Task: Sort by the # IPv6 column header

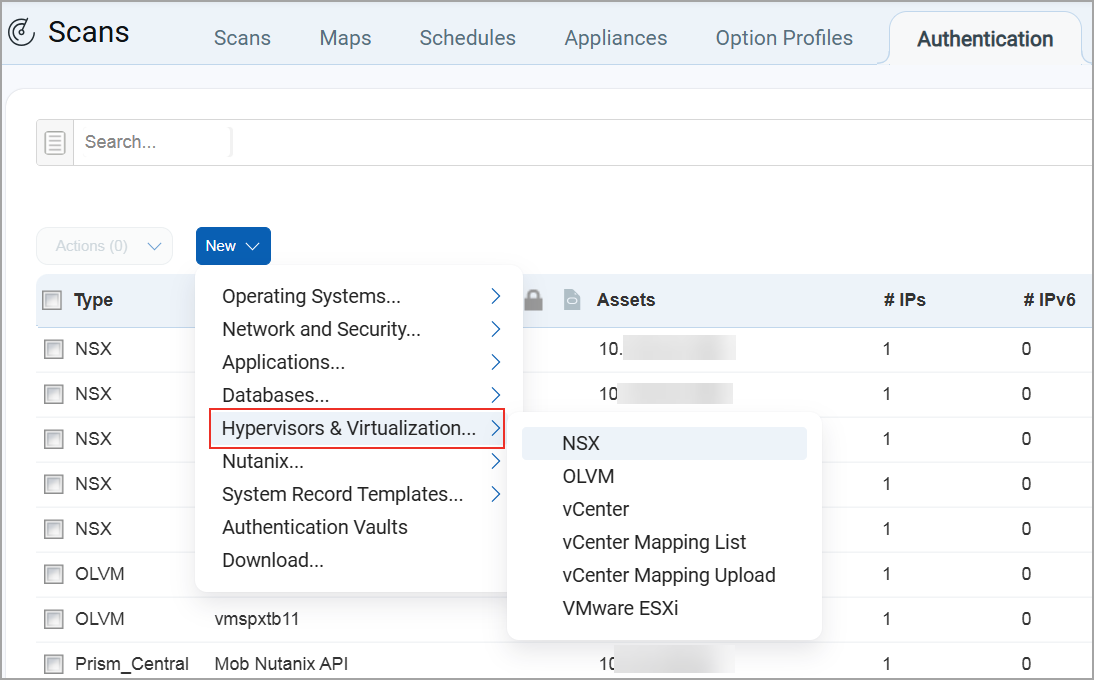Action: (1049, 300)
